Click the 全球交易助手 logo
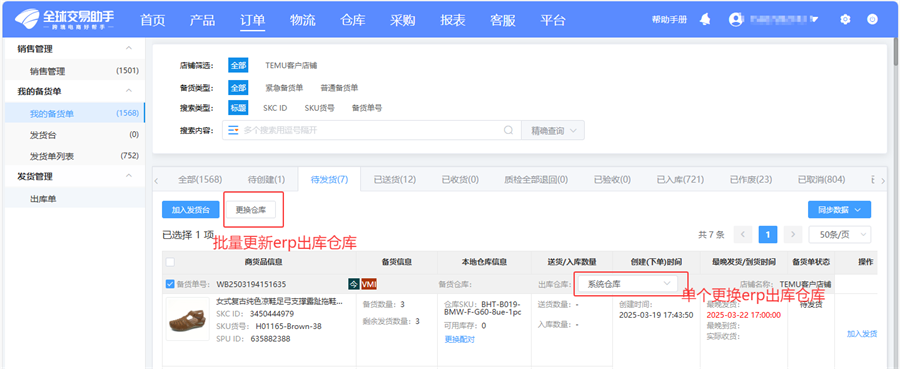 64,19
